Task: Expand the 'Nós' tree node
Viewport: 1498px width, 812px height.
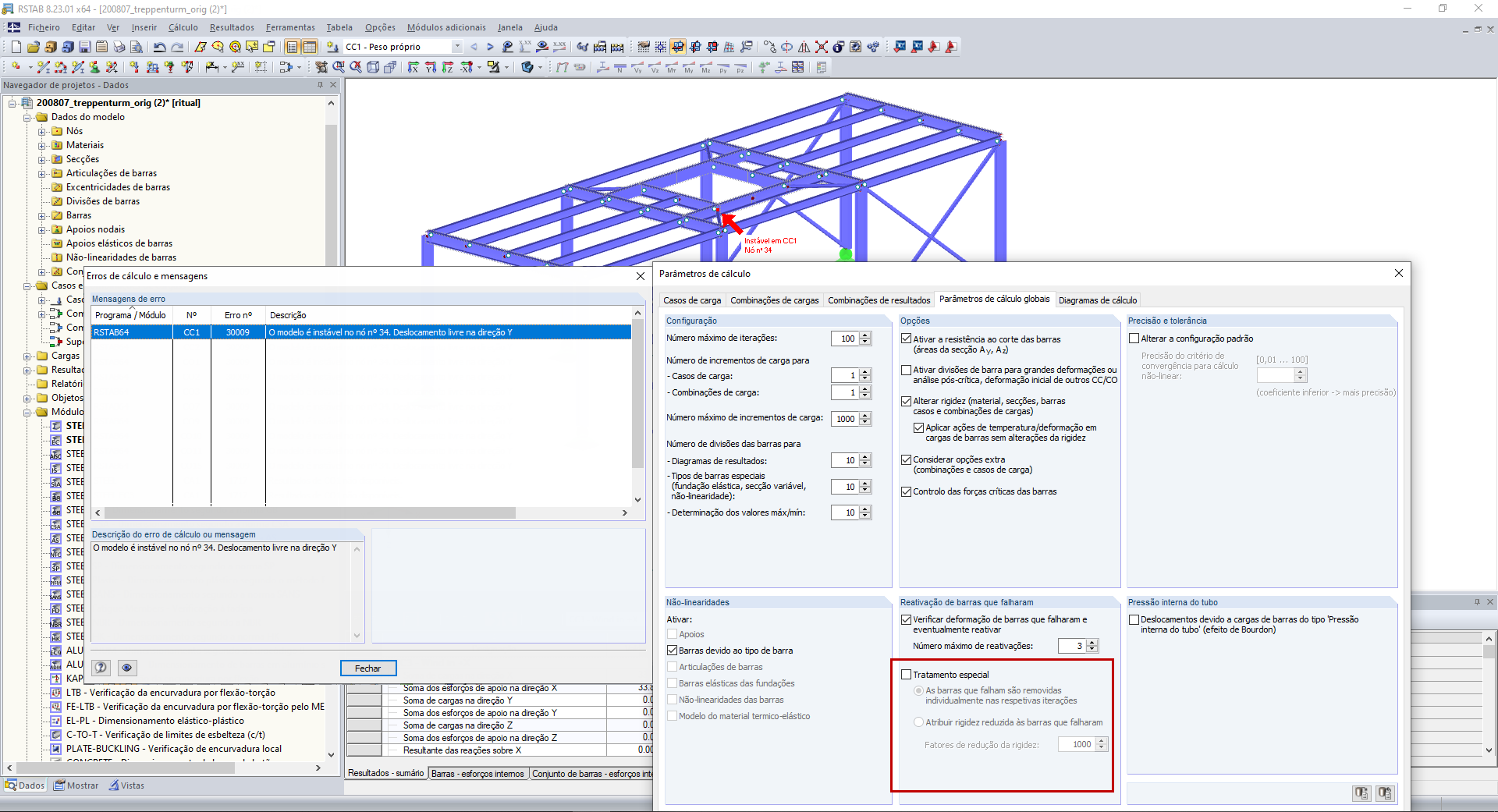Action: [x=42, y=131]
